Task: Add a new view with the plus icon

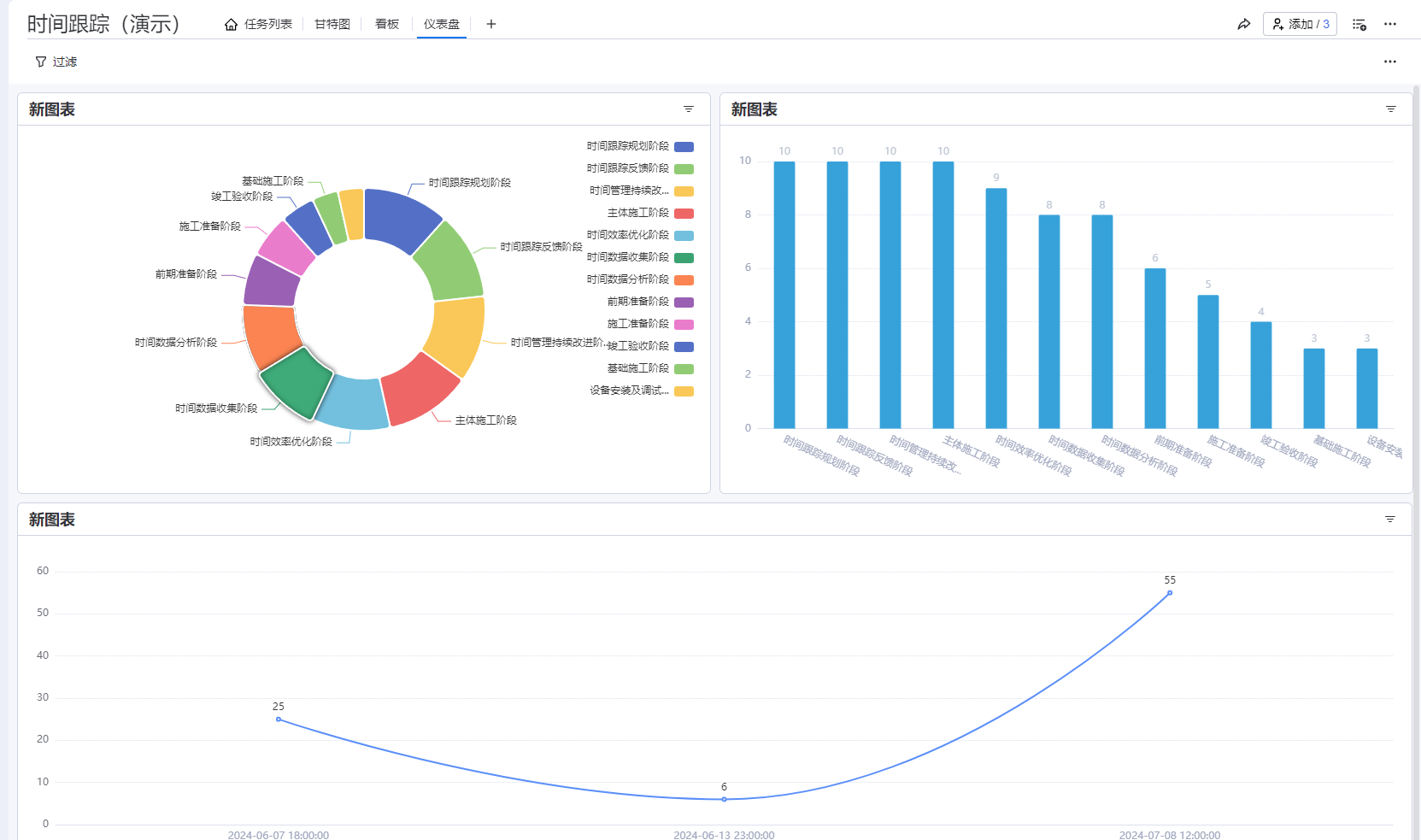Action: [491, 24]
